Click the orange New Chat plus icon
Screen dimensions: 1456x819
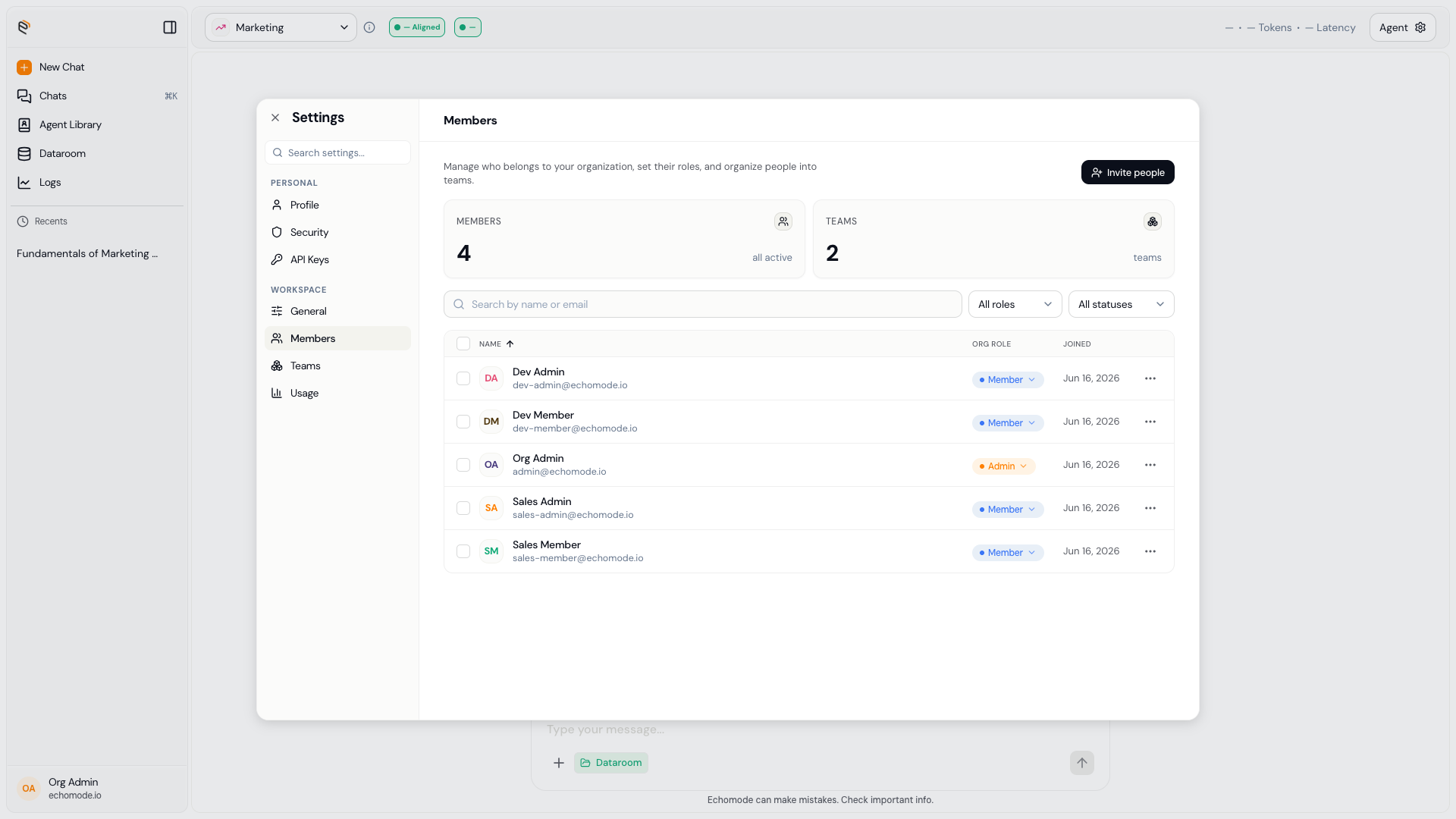click(24, 67)
